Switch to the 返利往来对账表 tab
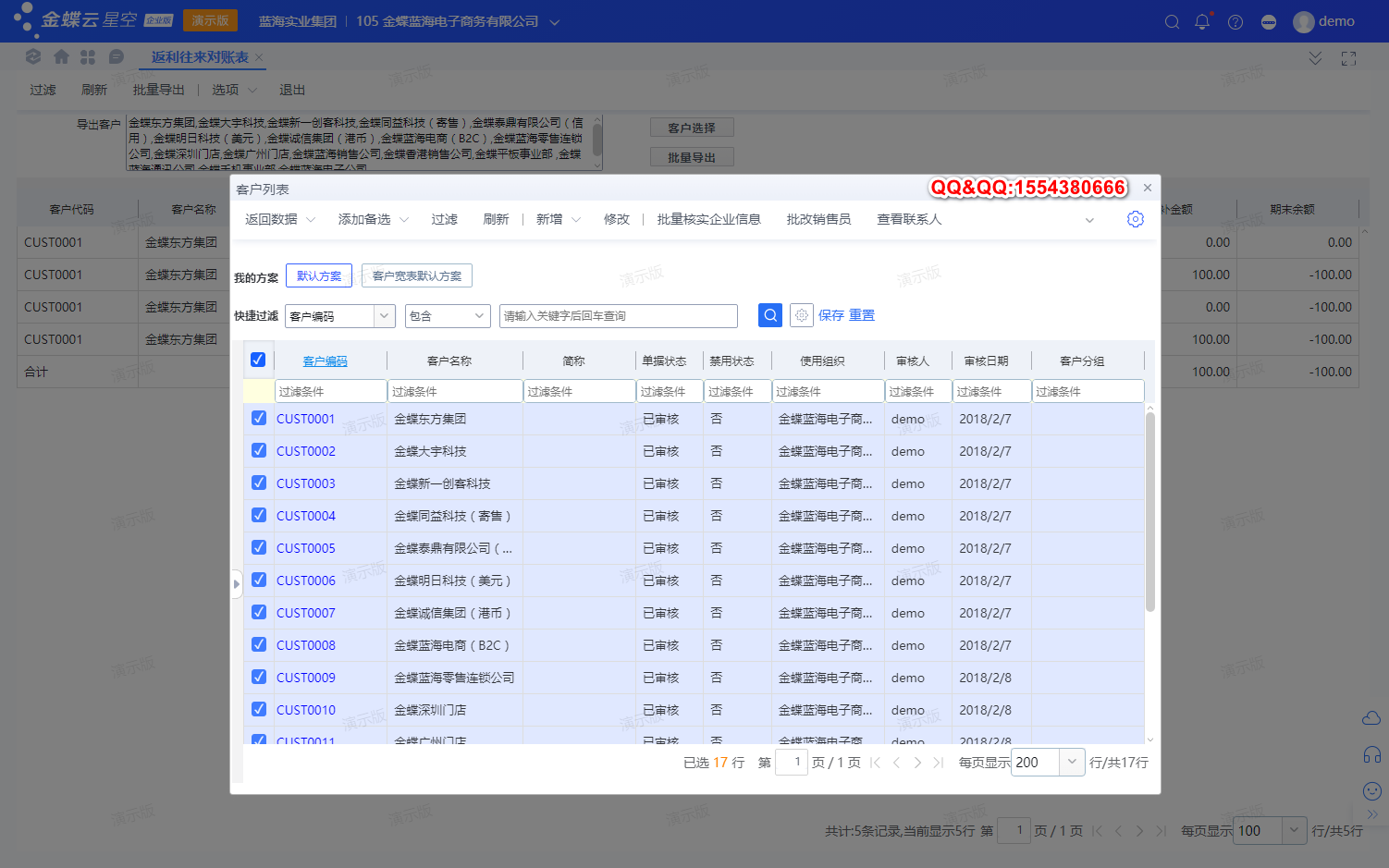Viewport: 1389px width, 868px height. [200, 57]
